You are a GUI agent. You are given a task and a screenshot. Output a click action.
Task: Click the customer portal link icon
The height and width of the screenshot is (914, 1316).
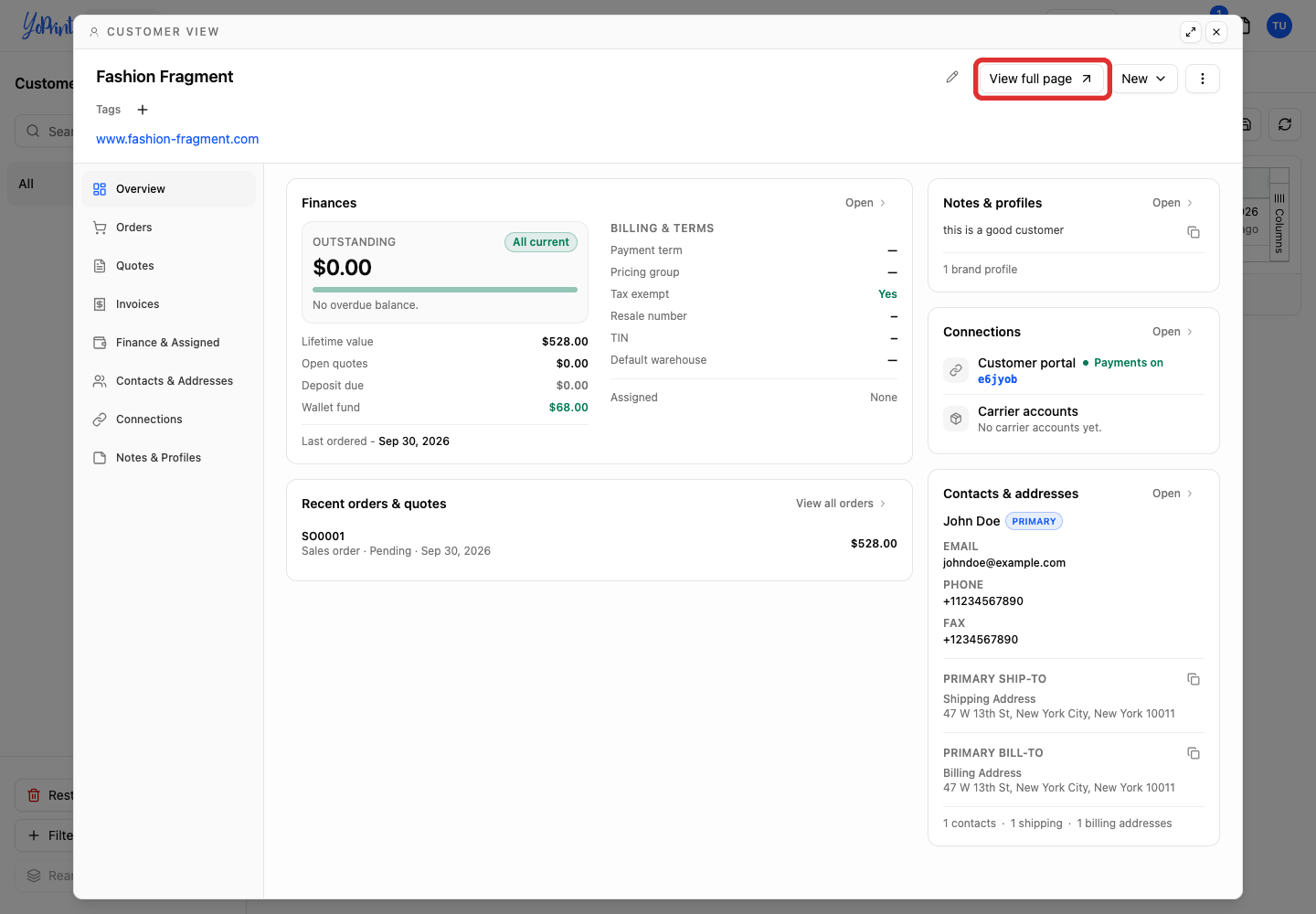(x=956, y=370)
